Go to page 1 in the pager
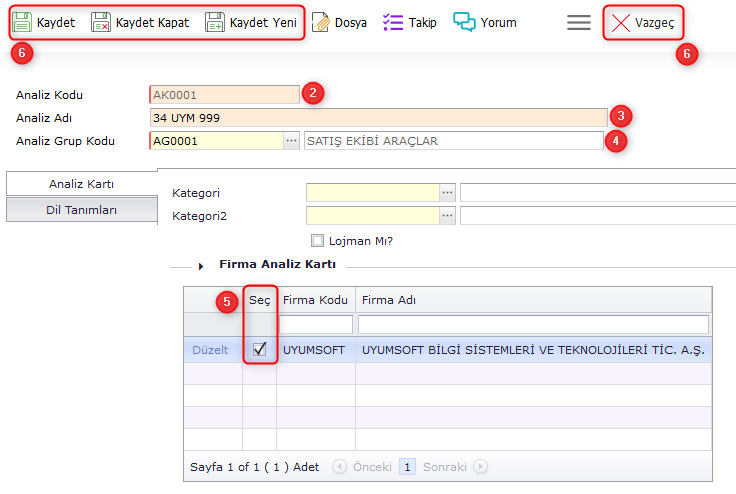 407,467
